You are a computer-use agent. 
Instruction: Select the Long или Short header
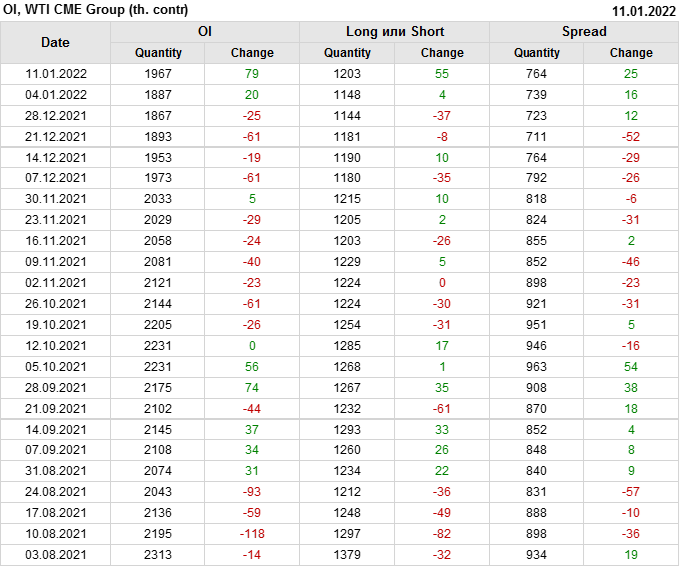point(394,31)
